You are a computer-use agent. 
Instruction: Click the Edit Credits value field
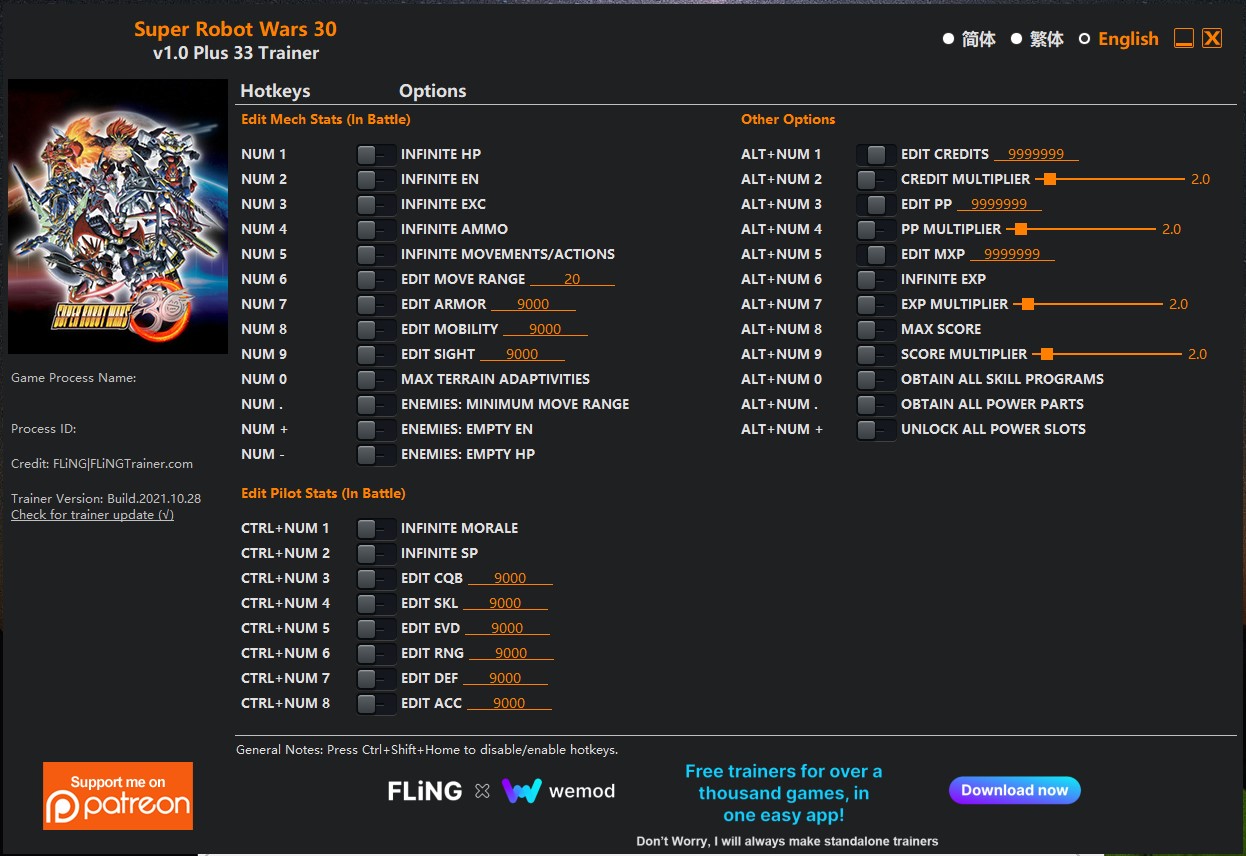pos(1035,154)
